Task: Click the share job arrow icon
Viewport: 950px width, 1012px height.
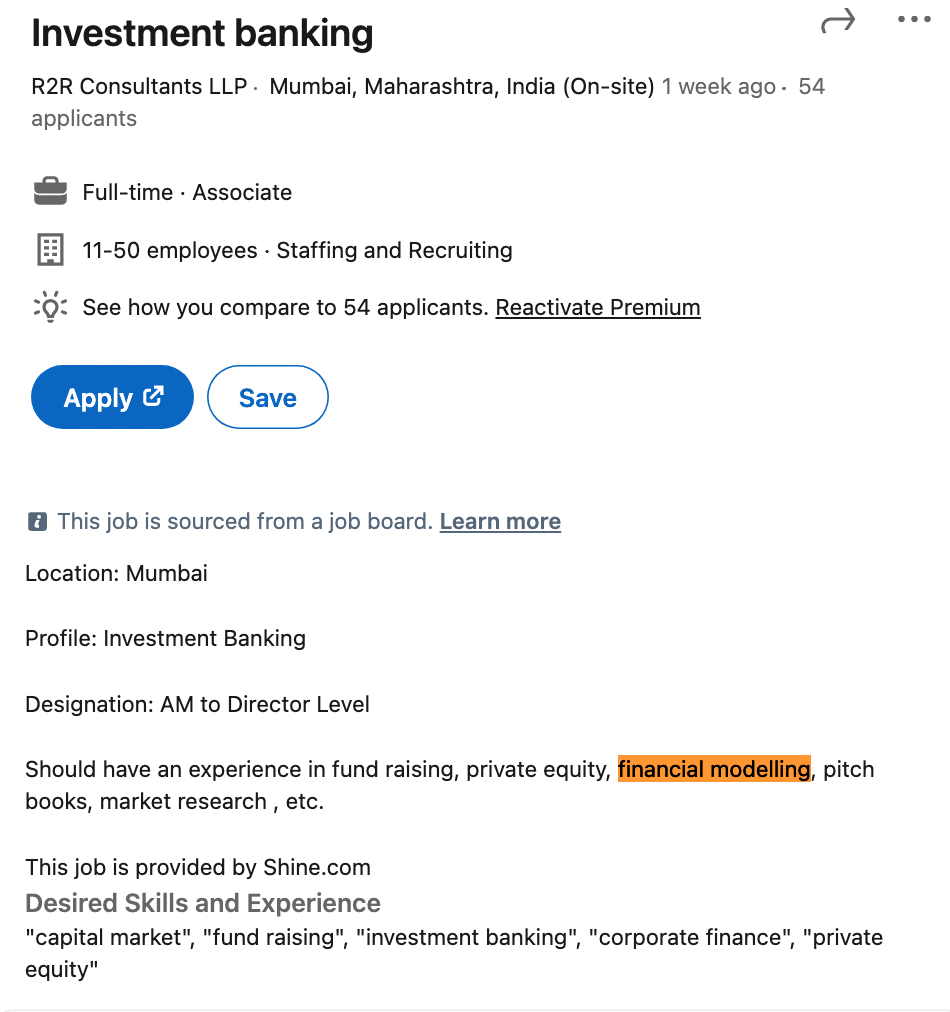Action: [838, 21]
